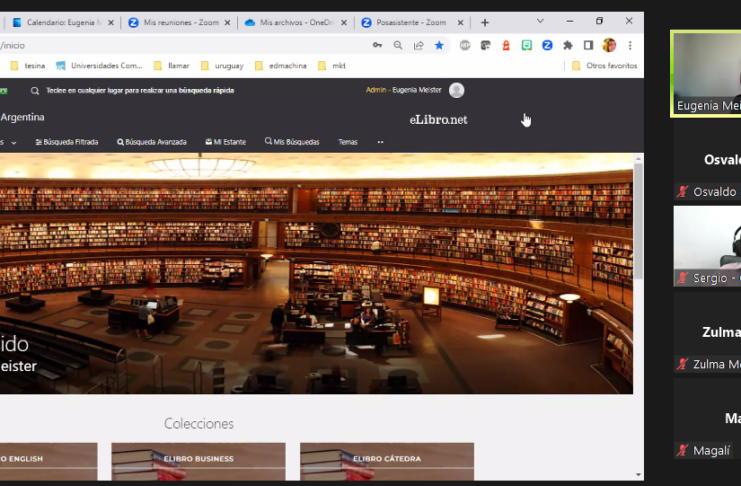Open the Chrome three-dot menu

[630, 45]
